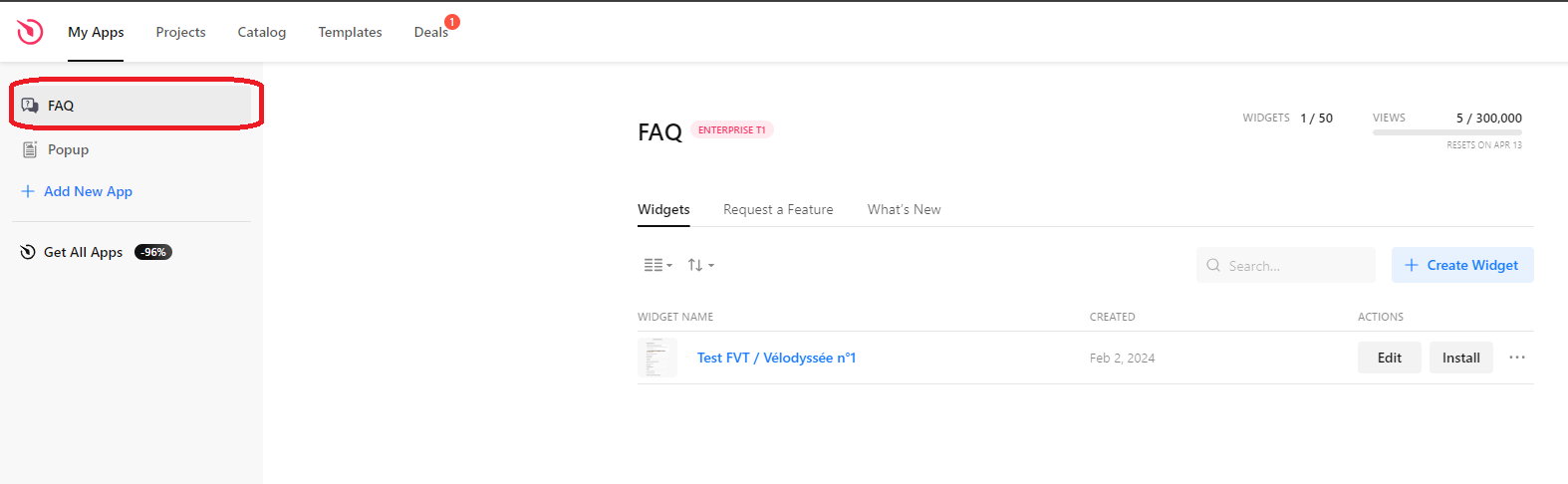Click the Install button
Image resolution: width=1568 pixels, height=484 pixels.
(1460, 358)
